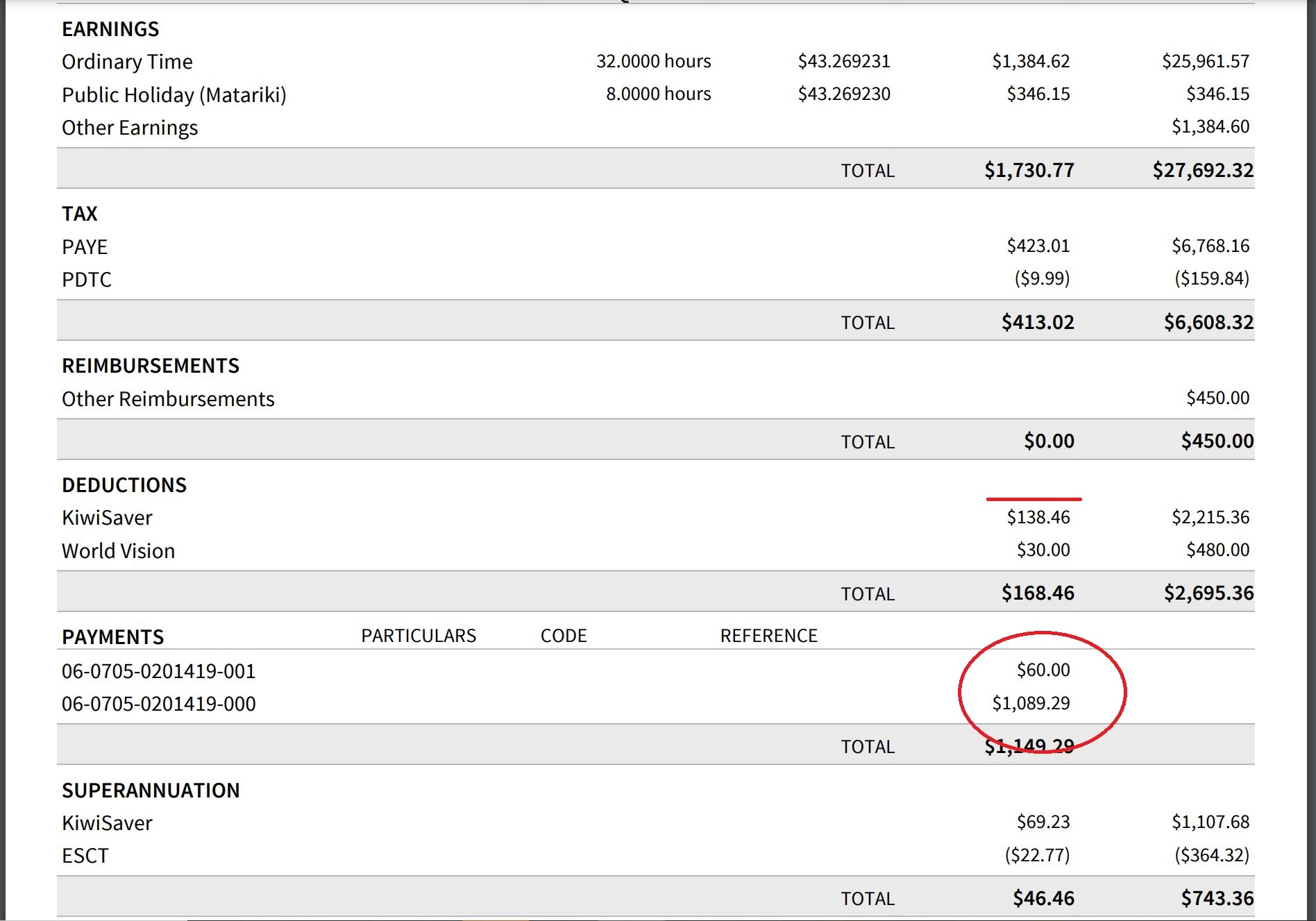The image size is (1316, 921).
Task: Click the EARNINGS section heading
Action: pyautogui.click(x=110, y=29)
